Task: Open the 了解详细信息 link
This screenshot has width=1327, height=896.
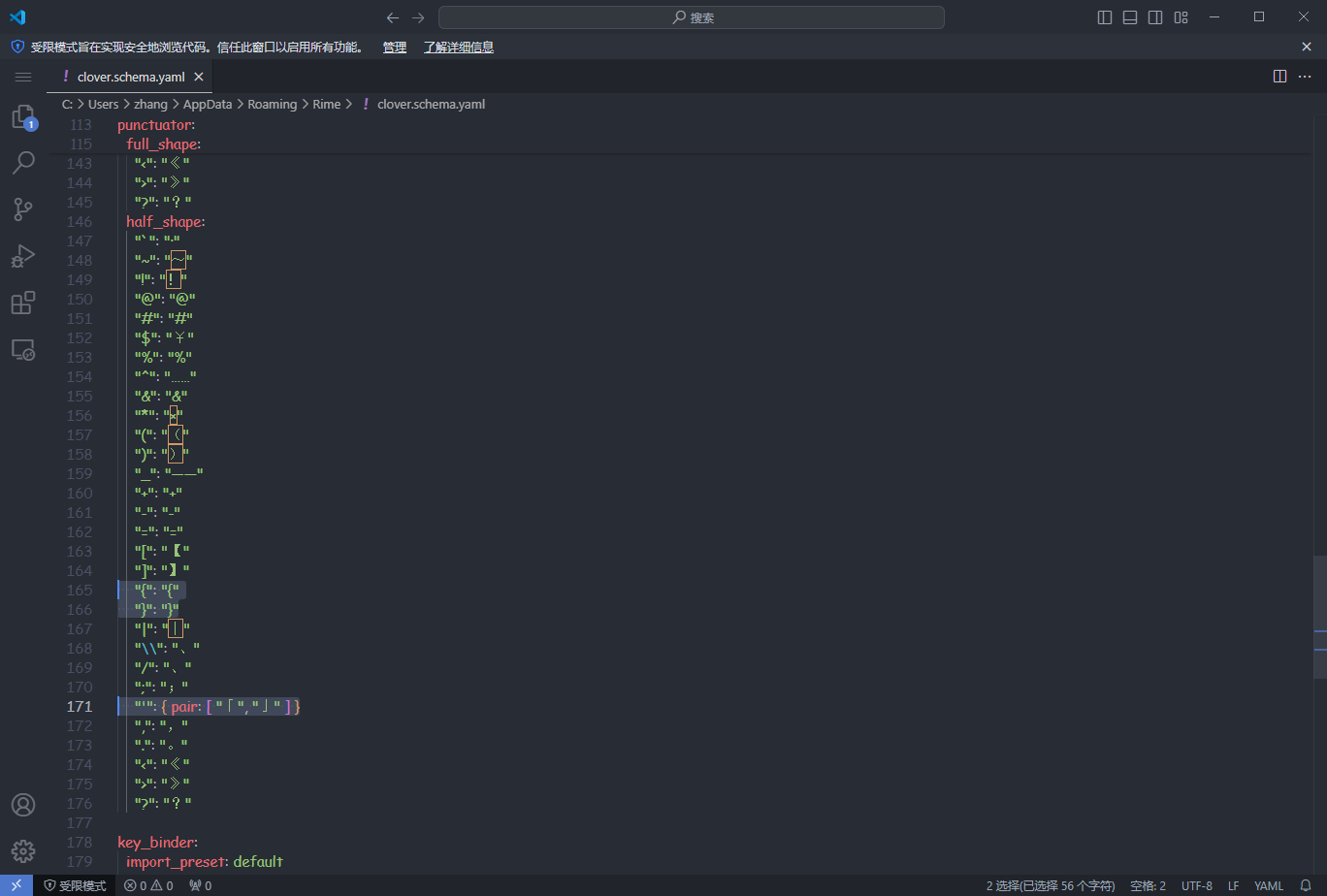Action: (458, 47)
